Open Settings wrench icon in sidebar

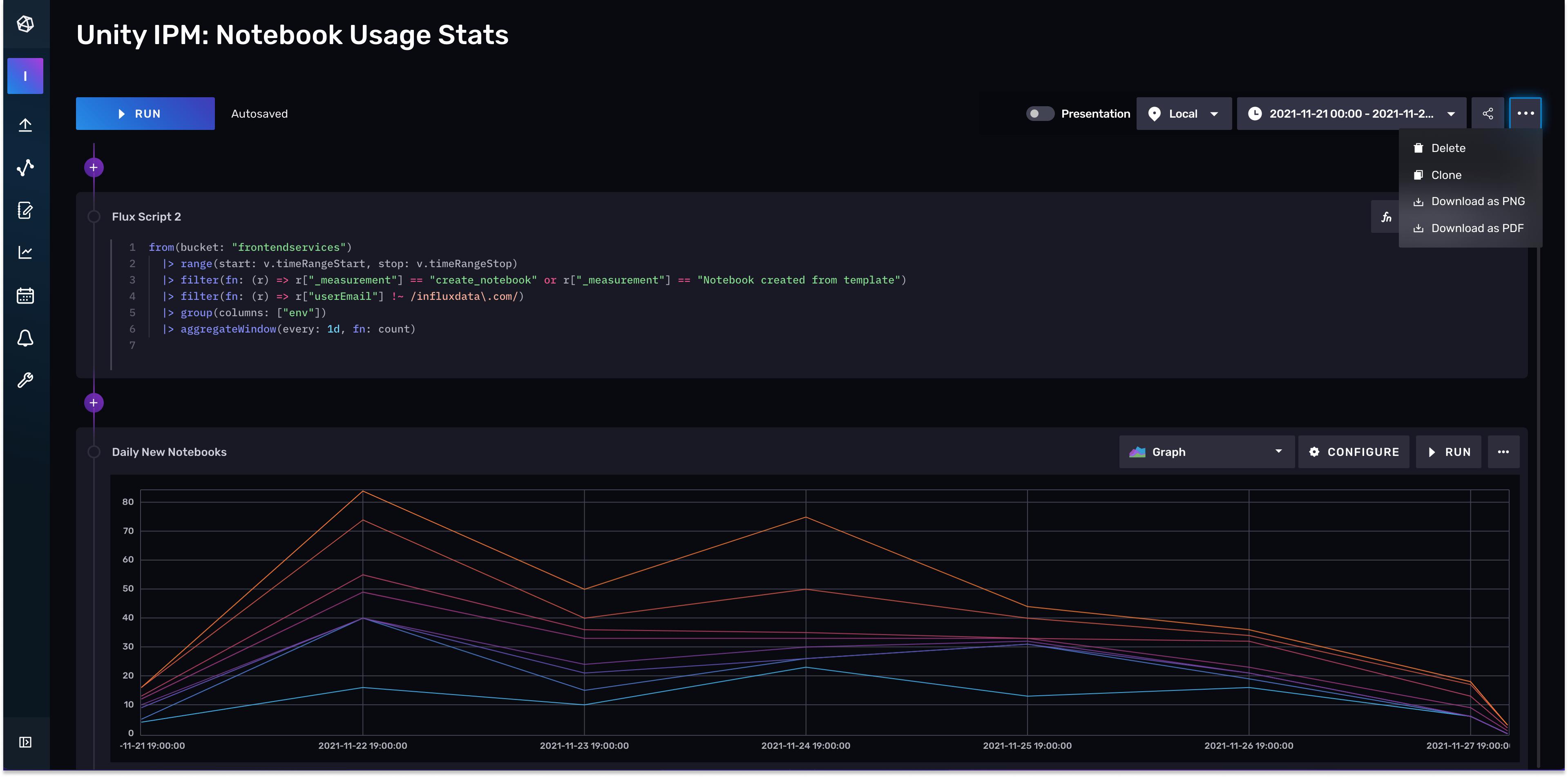[x=25, y=381]
